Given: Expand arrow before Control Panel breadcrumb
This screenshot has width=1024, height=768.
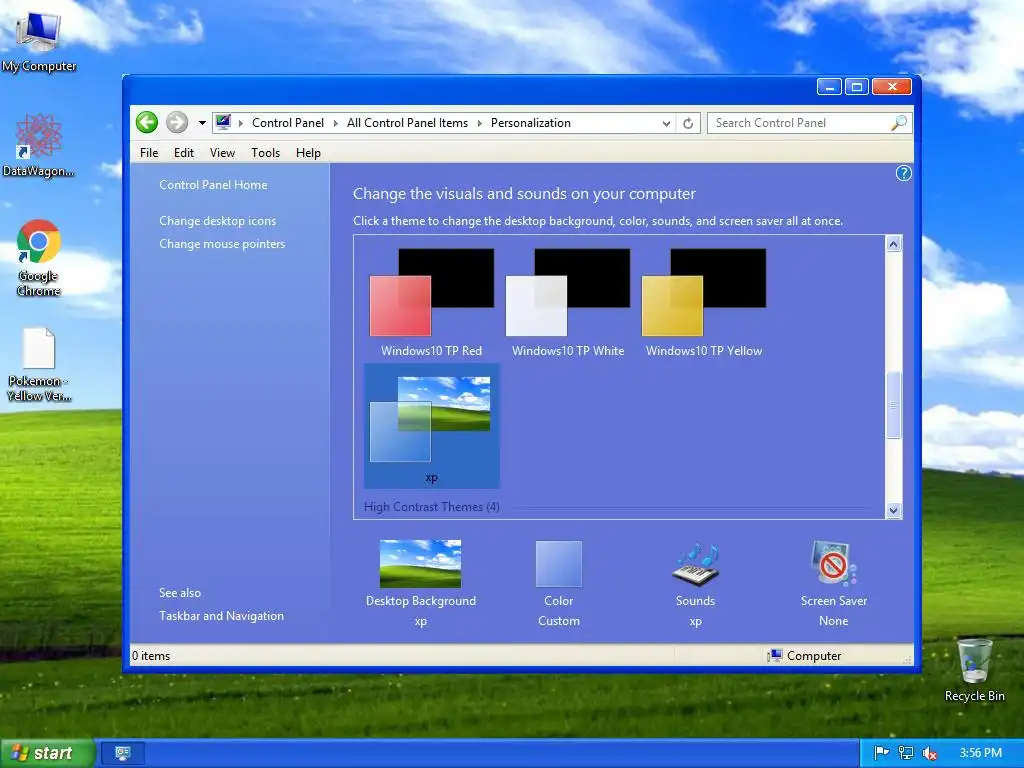Looking at the screenshot, I should [240, 123].
